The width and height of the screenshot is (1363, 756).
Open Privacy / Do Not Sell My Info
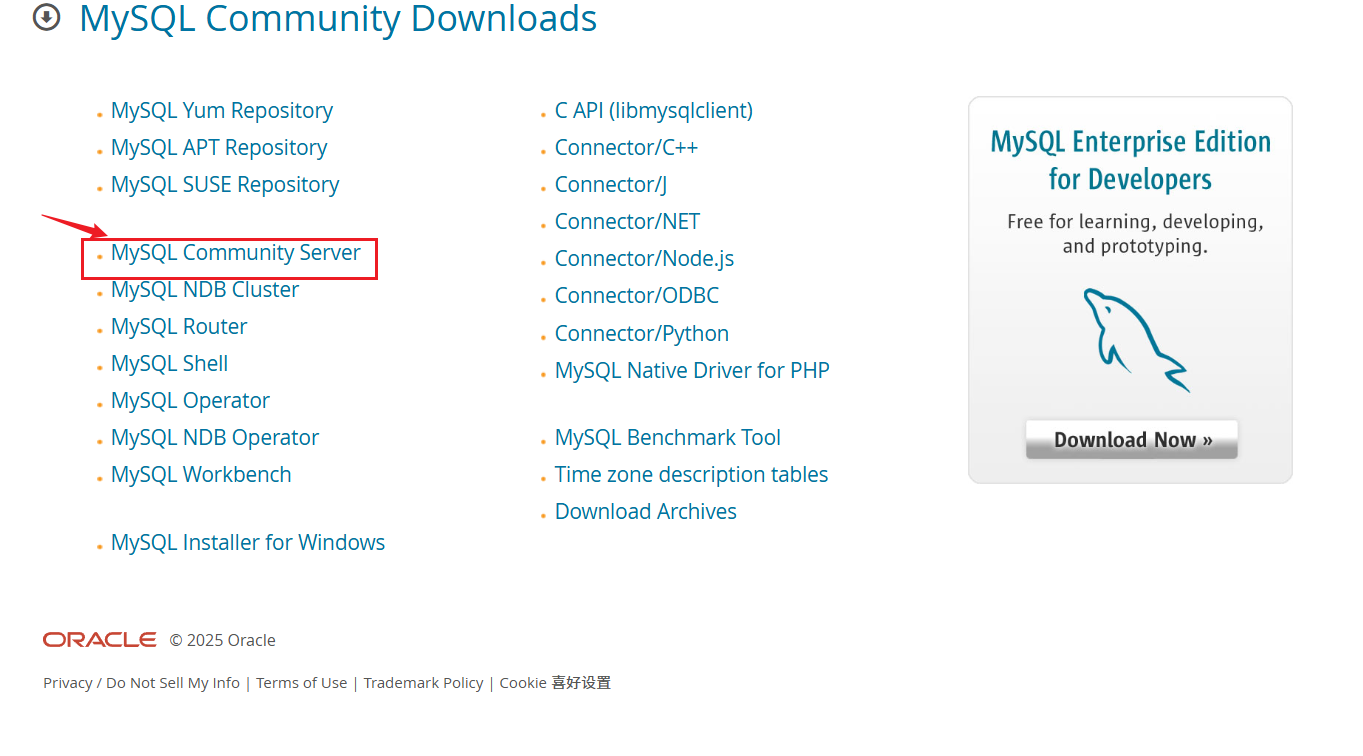point(141,683)
